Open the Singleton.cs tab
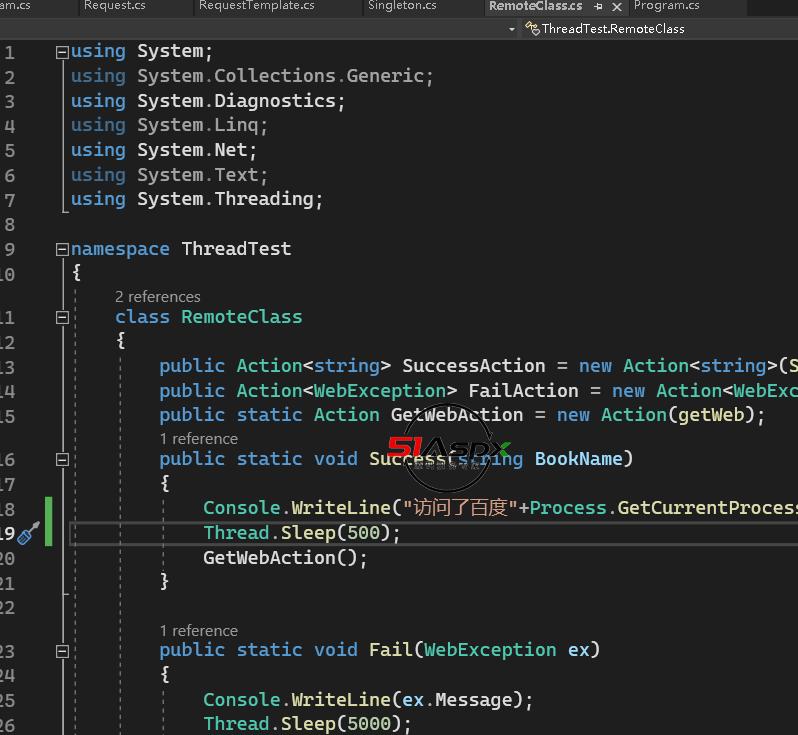798x735 pixels. [x=402, y=6]
